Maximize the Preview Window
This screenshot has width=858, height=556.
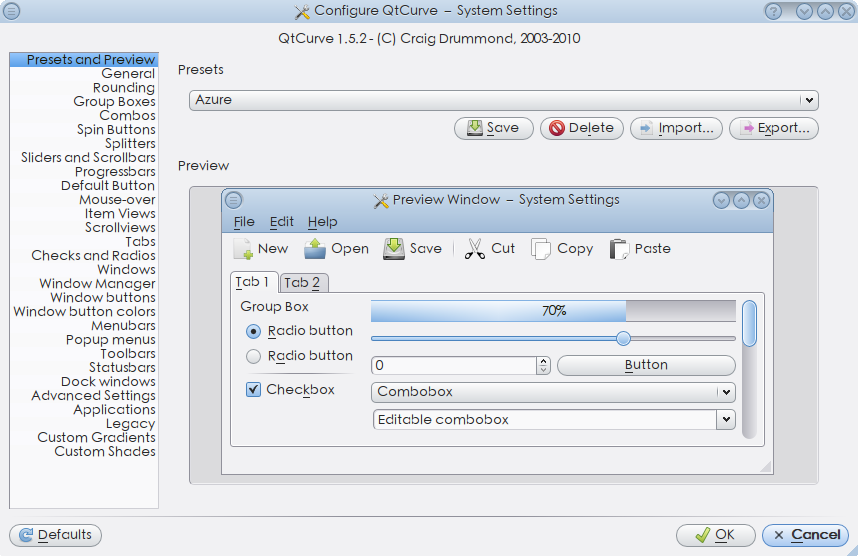741,200
